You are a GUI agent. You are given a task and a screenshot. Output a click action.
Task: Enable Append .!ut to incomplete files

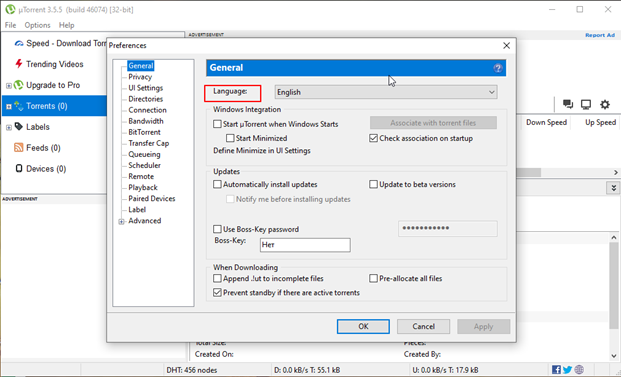217,278
